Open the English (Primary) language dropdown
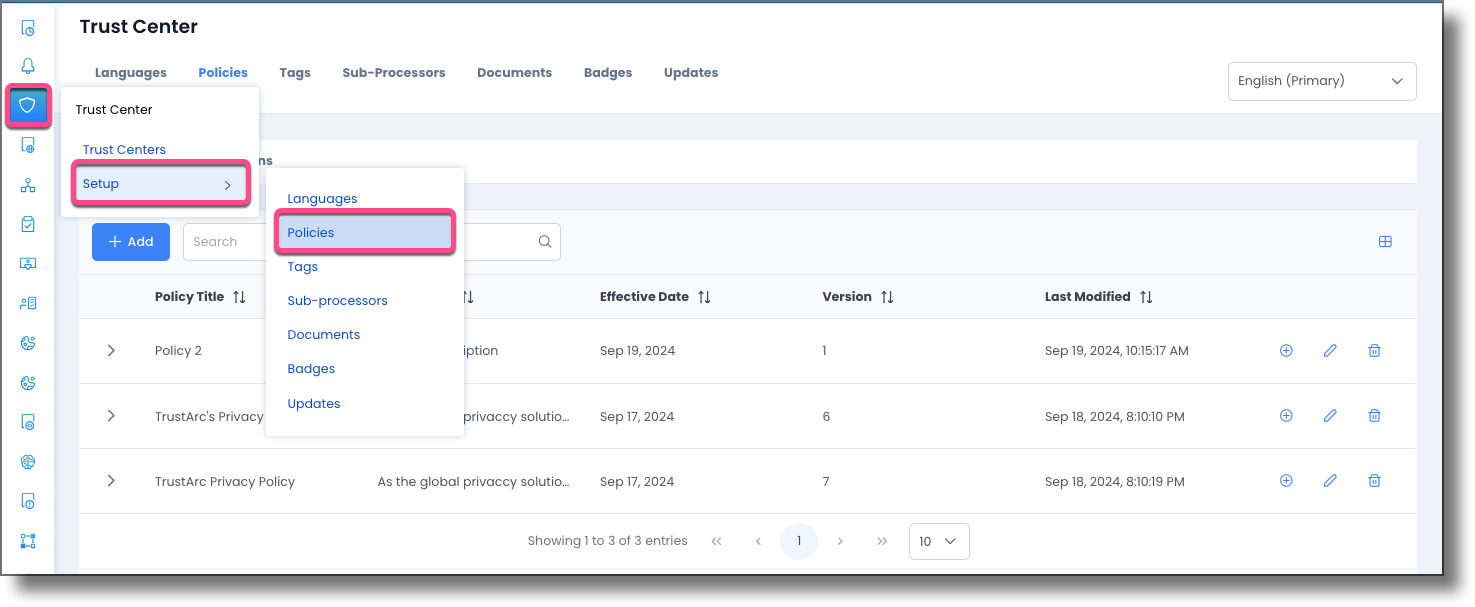The image size is (1475, 607). click(x=1321, y=81)
